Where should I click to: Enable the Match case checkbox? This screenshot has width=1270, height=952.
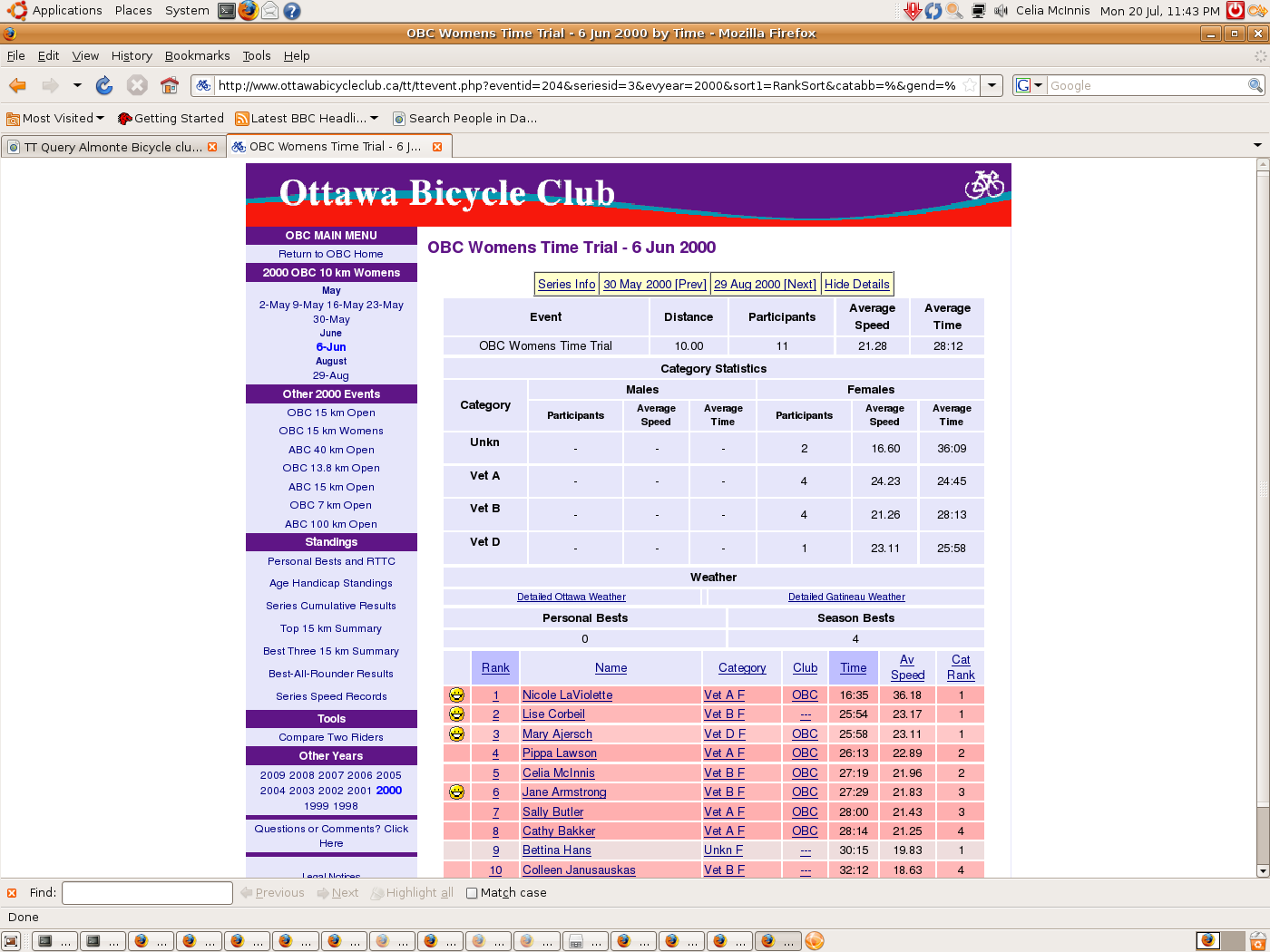coord(472,893)
